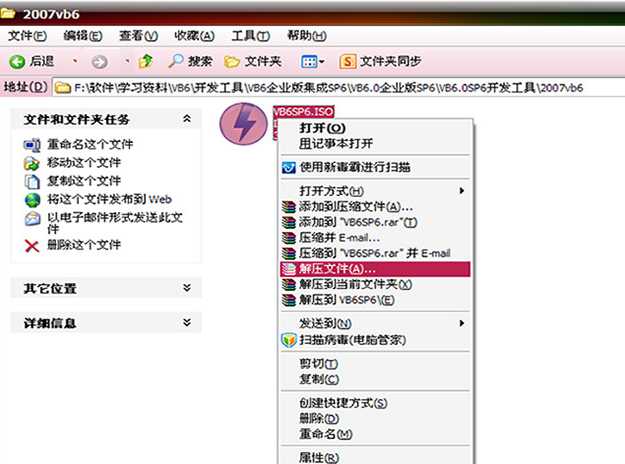The height and width of the screenshot is (464, 625).
Task: Open the 帮助(H) menu
Action: click(x=307, y=36)
